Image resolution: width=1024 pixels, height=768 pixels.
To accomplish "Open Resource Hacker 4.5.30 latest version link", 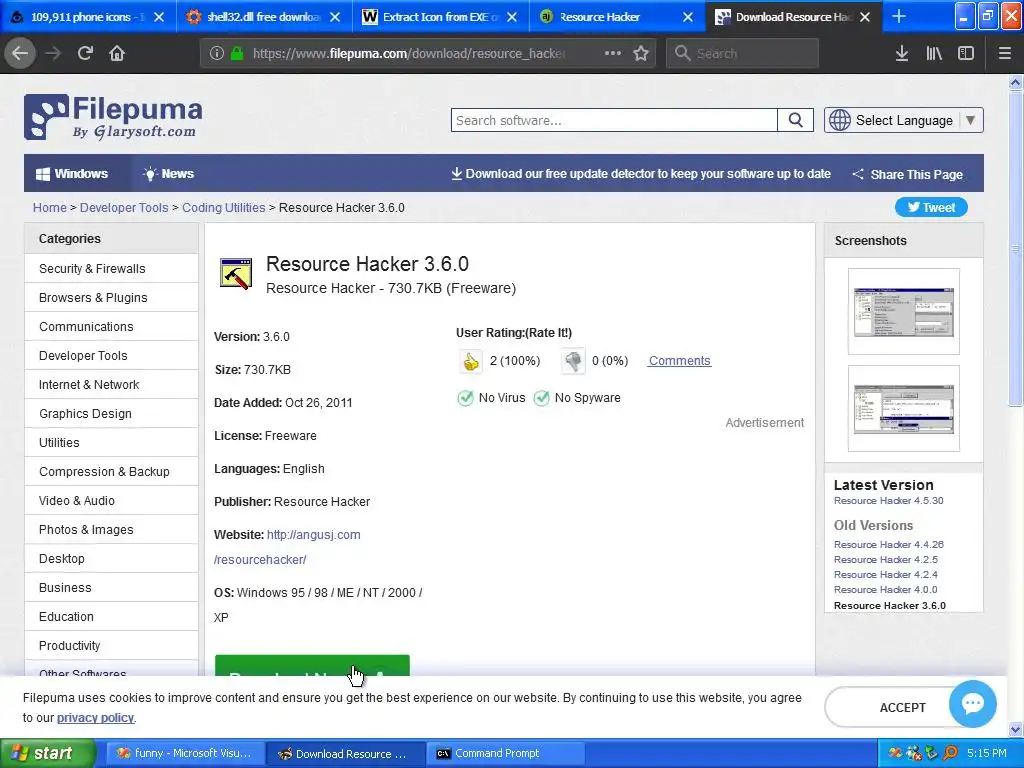I will pyautogui.click(x=888, y=501).
